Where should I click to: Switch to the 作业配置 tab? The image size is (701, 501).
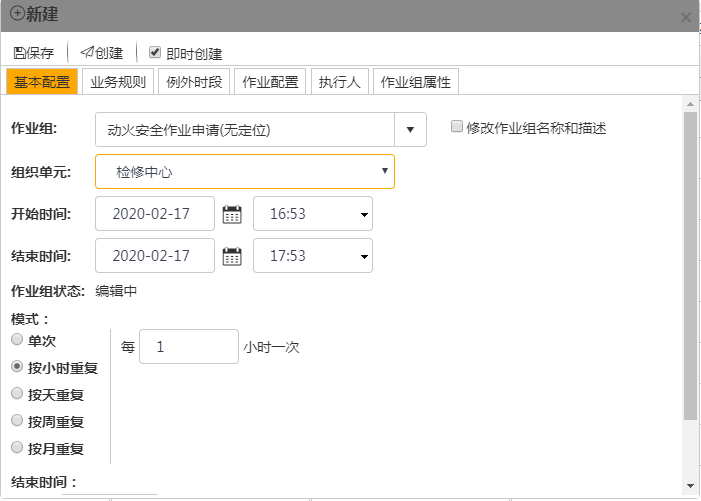coord(271,82)
